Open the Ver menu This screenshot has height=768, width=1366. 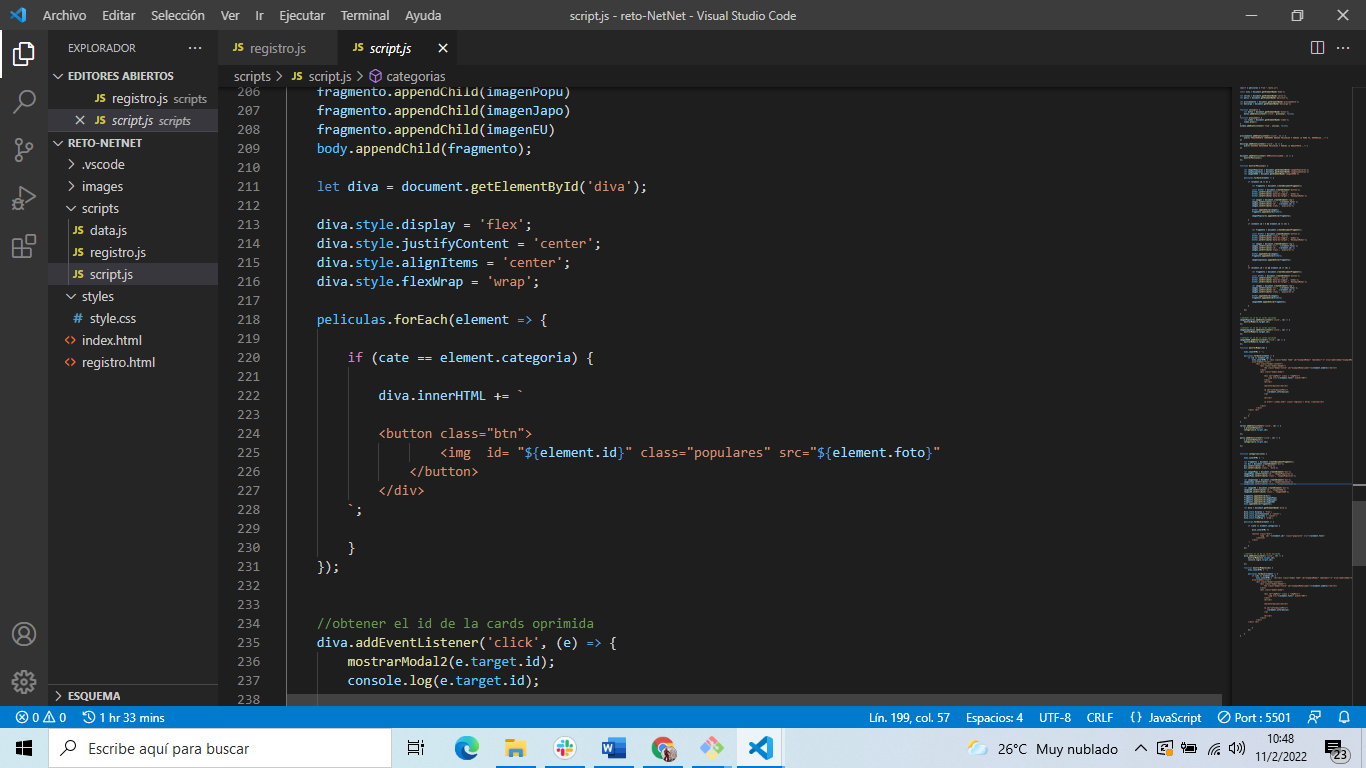[230, 16]
